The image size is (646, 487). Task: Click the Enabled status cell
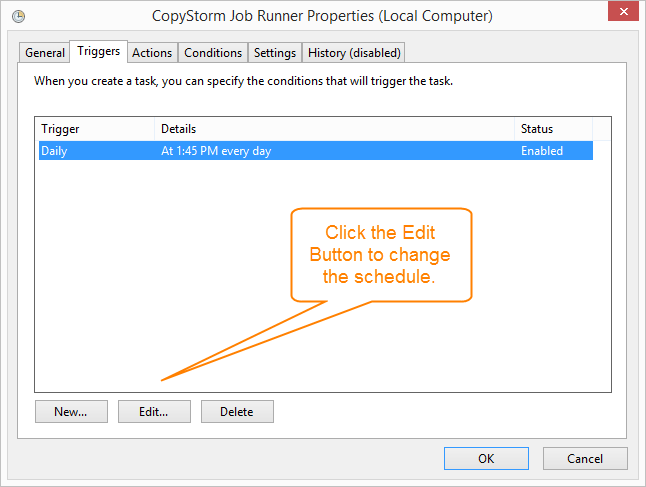(x=542, y=151)
